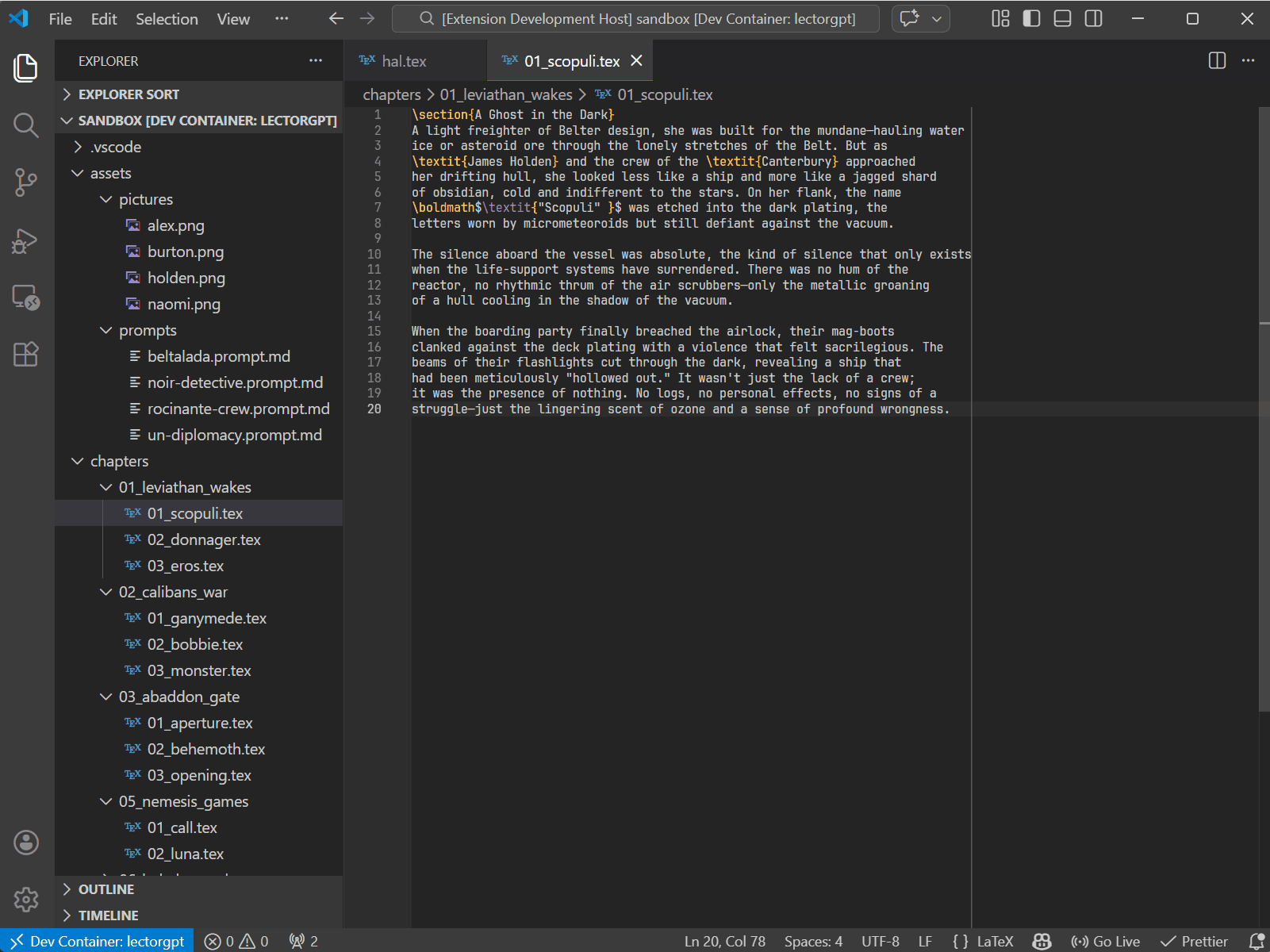Image resolution: width=1270 pixels, height=952 pixels.
Task: Open the Copilot chat icon
Action: tap(910, 18)
